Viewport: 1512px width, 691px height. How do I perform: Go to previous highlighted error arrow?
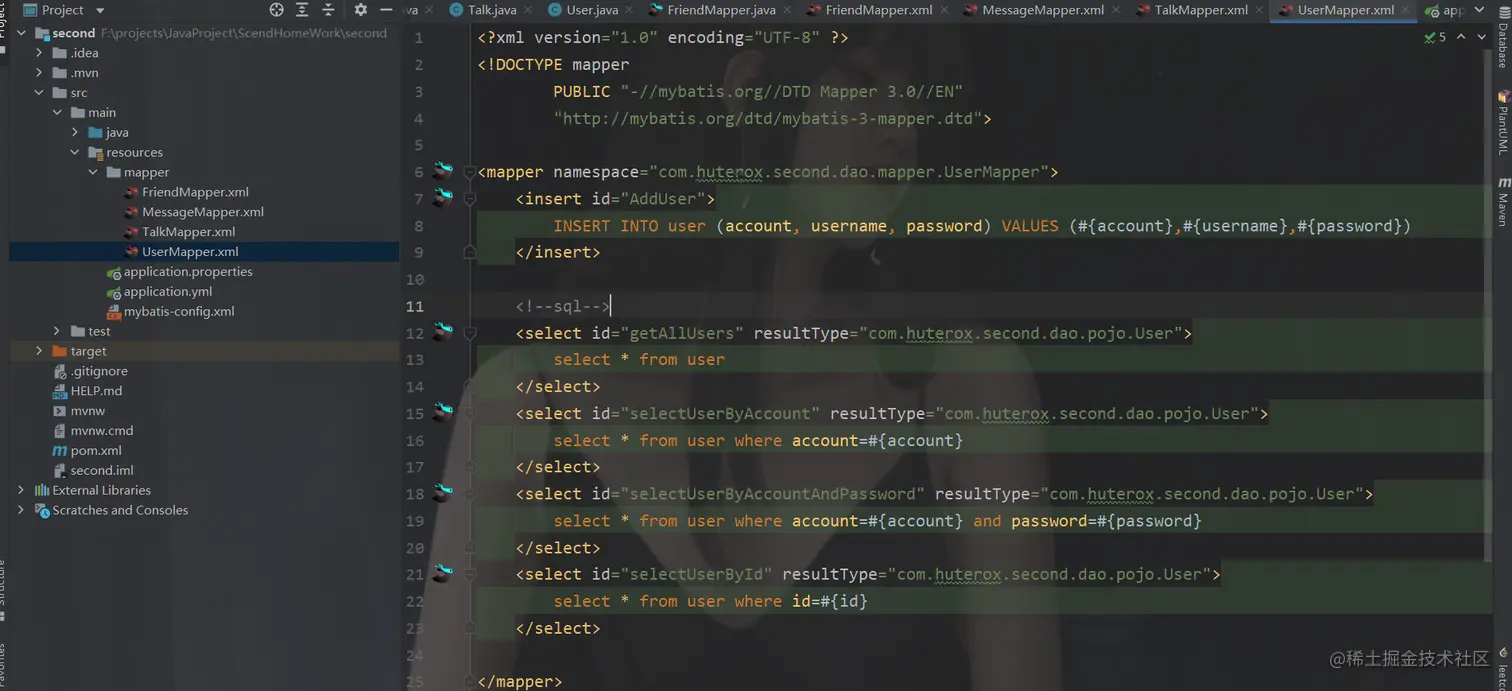click(x=1461, y=37)
